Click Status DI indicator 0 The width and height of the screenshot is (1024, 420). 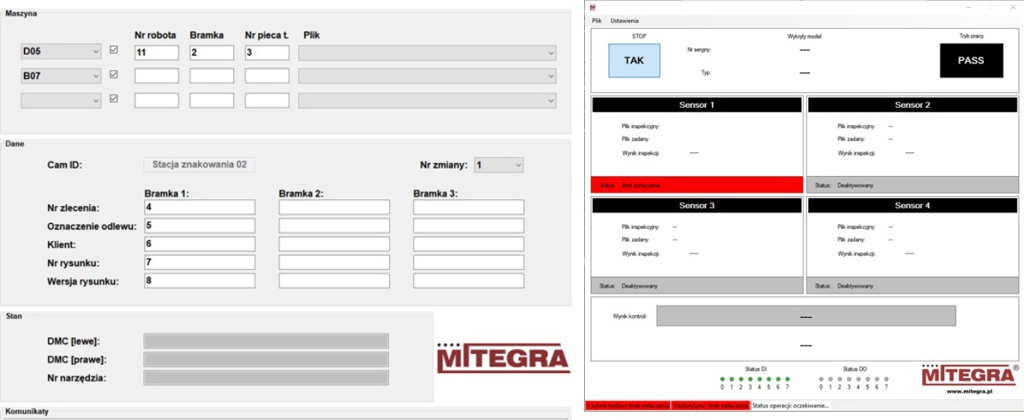722,379
